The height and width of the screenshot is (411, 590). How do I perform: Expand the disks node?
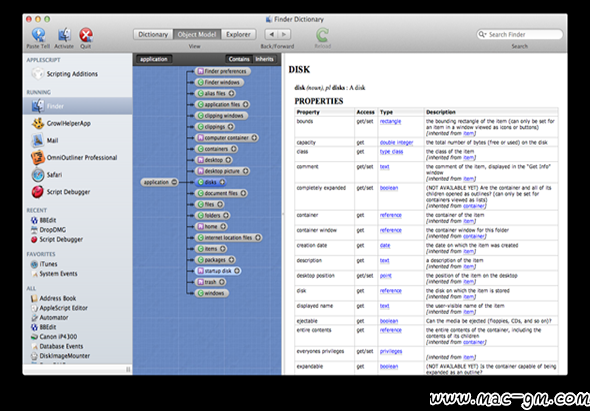point(222,182)
